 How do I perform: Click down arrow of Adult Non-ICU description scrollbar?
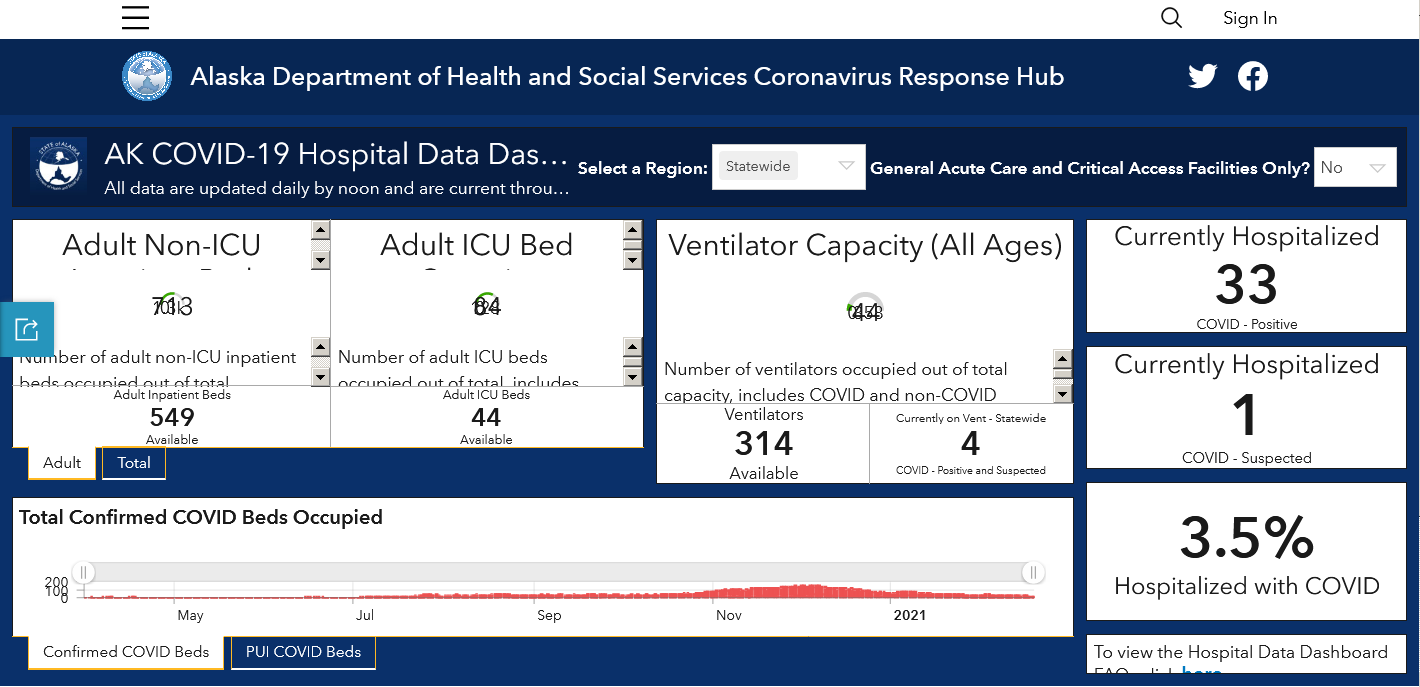point(320,377)
